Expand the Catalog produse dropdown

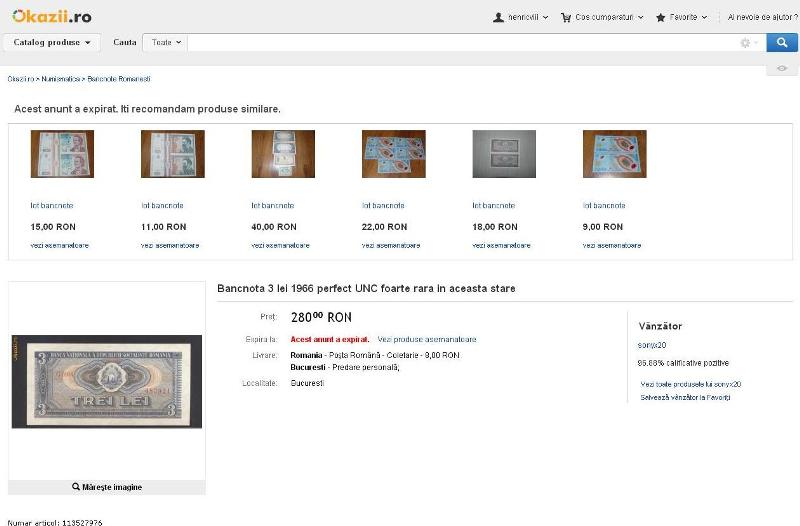tap(52, 42)
